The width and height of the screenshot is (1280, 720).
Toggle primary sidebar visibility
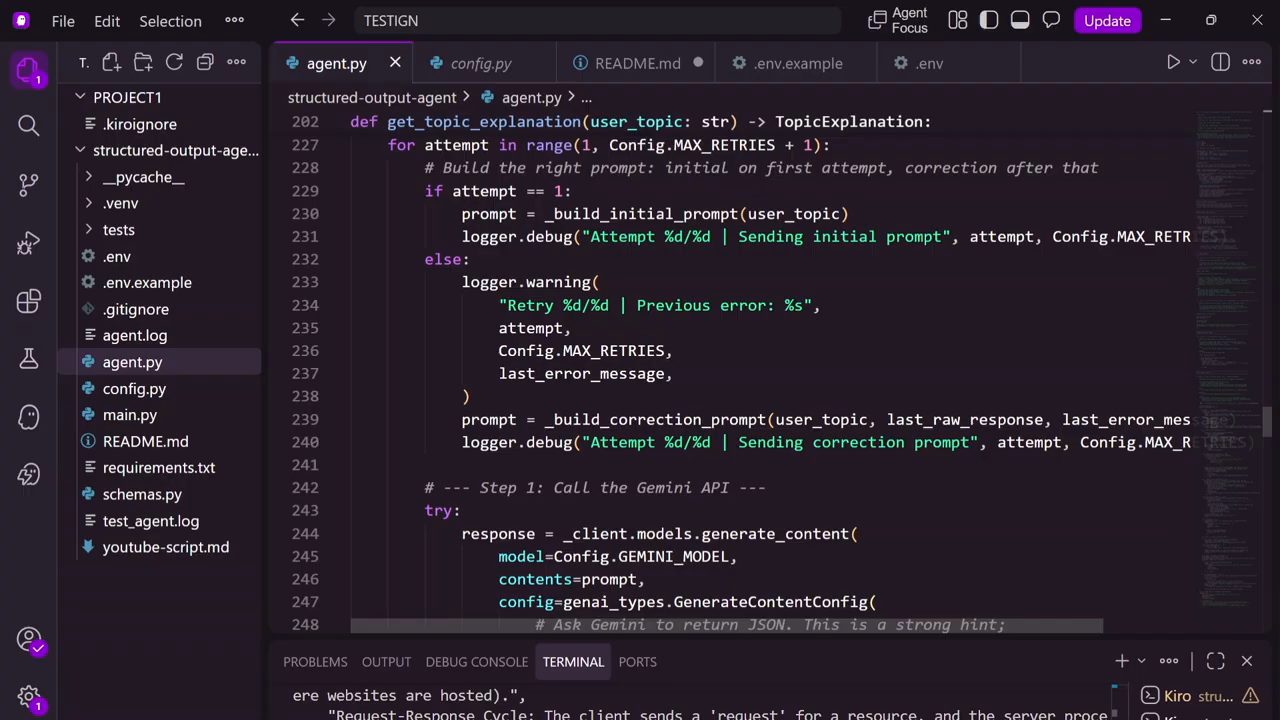pyautogui.click(x=989, y=20)
